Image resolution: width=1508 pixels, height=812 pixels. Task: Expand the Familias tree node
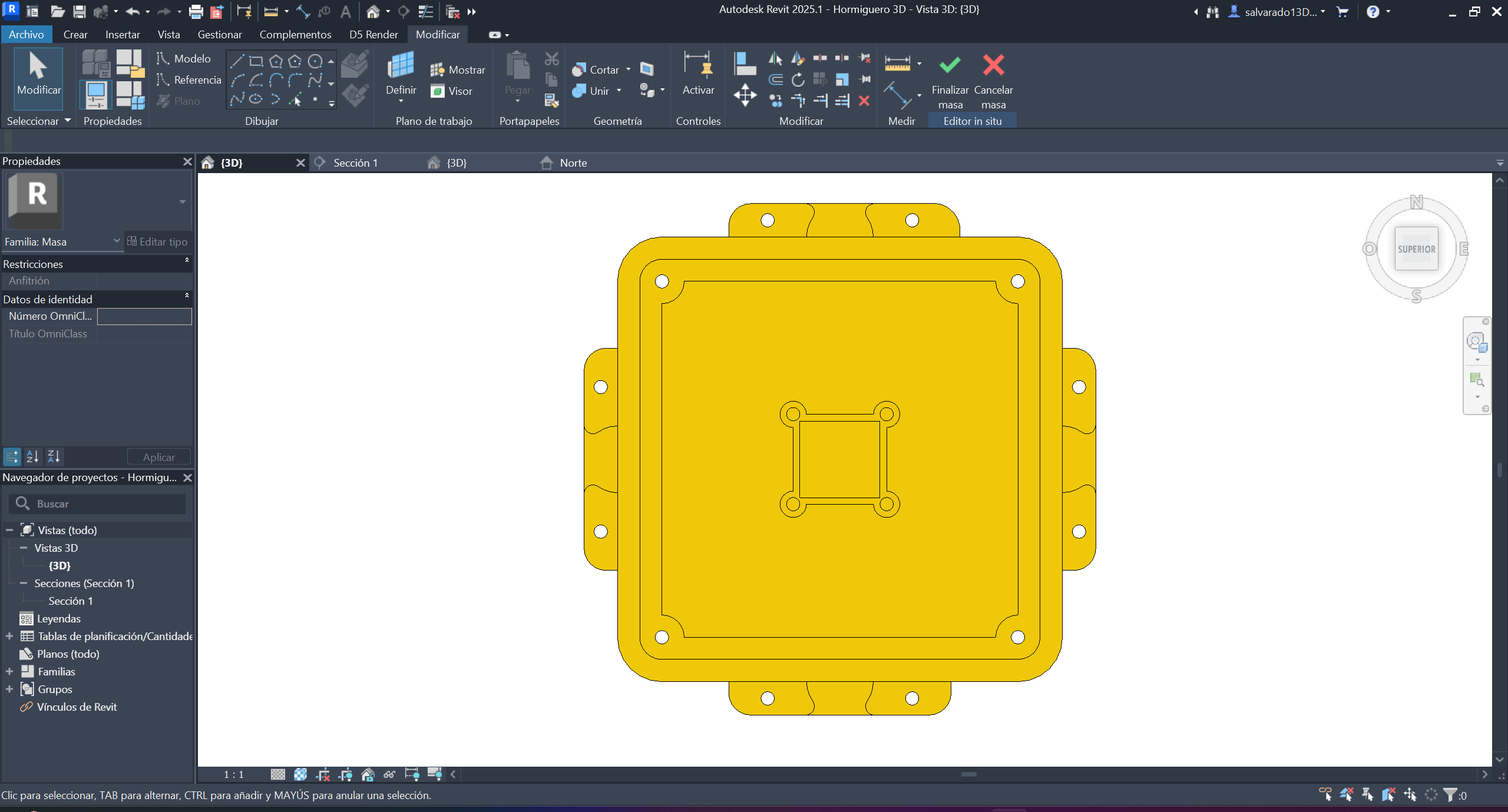[9, 671]
